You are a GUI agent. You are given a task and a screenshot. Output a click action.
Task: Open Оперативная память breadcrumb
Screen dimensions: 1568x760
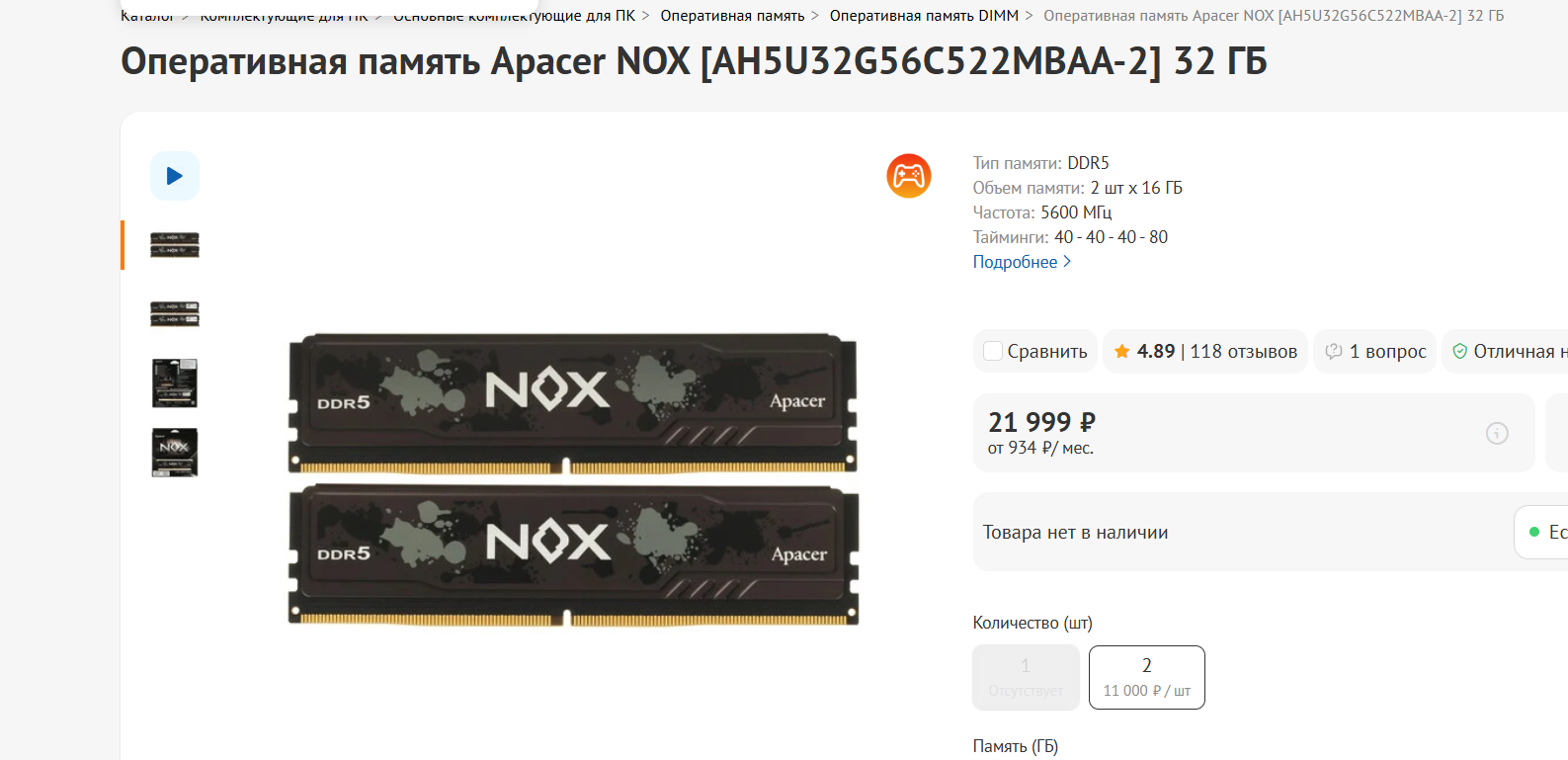point(732,16)
